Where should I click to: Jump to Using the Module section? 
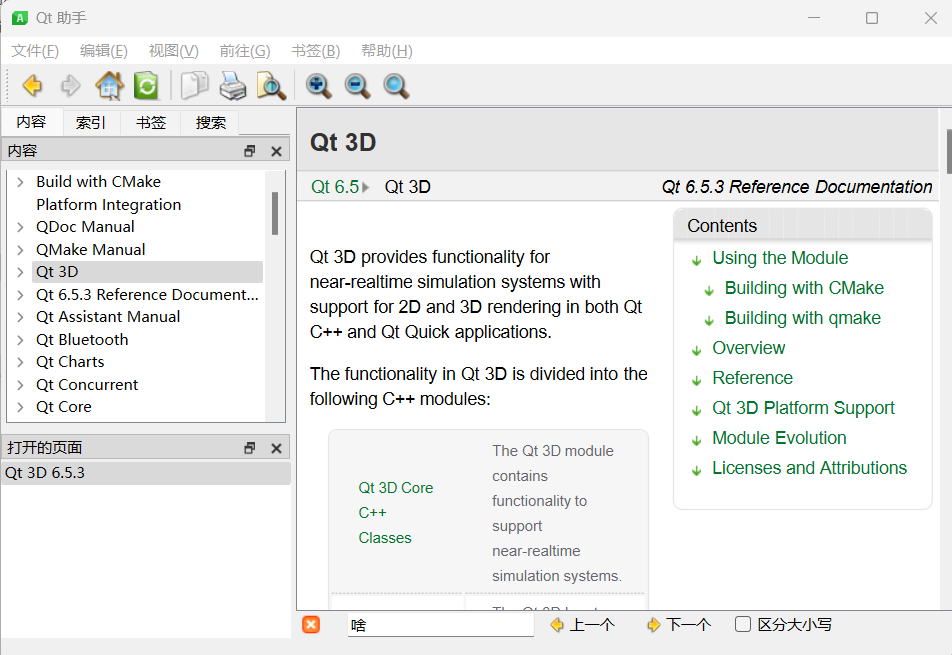780,258
